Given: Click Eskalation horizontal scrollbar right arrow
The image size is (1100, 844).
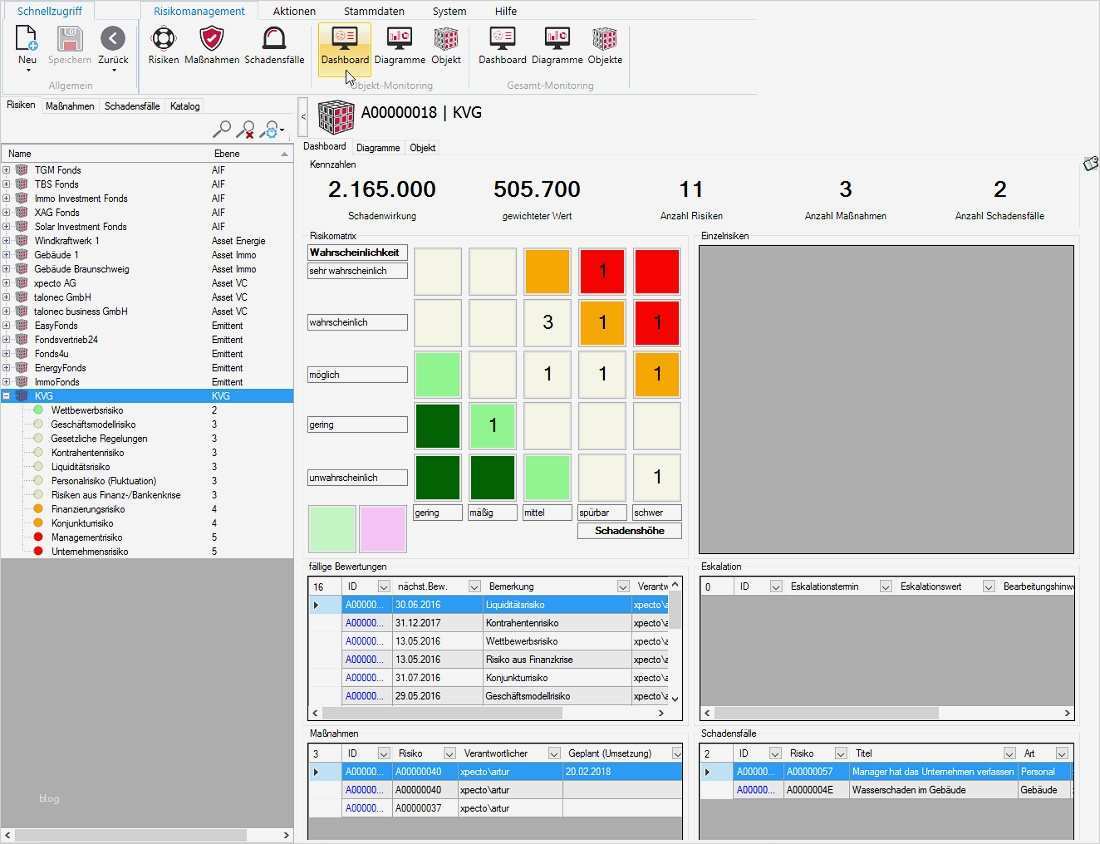Looking at the screenshot, I should click(1067, 713).
